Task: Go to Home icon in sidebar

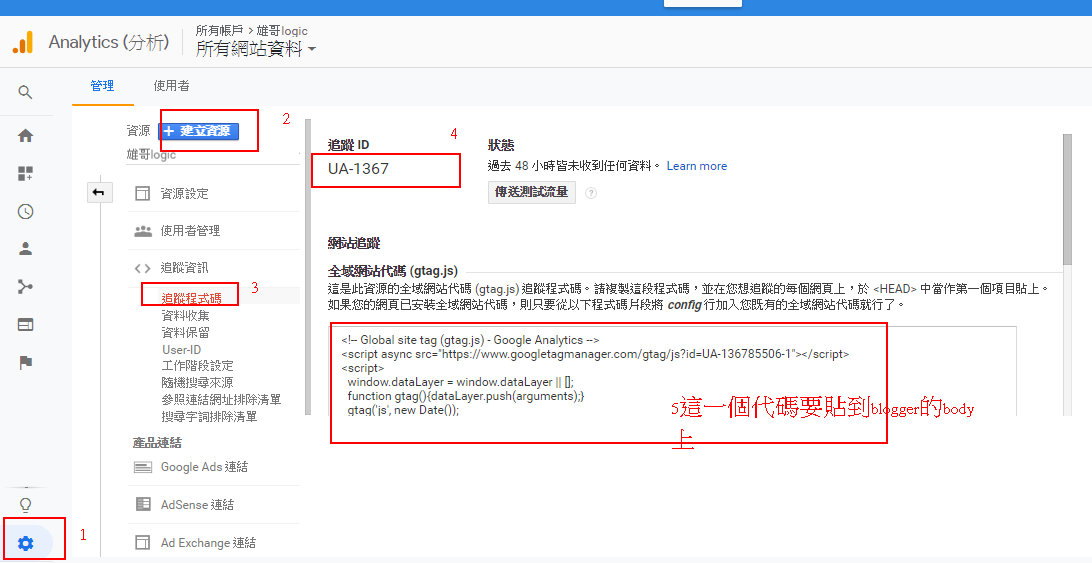Action: (x=25, y=136)
